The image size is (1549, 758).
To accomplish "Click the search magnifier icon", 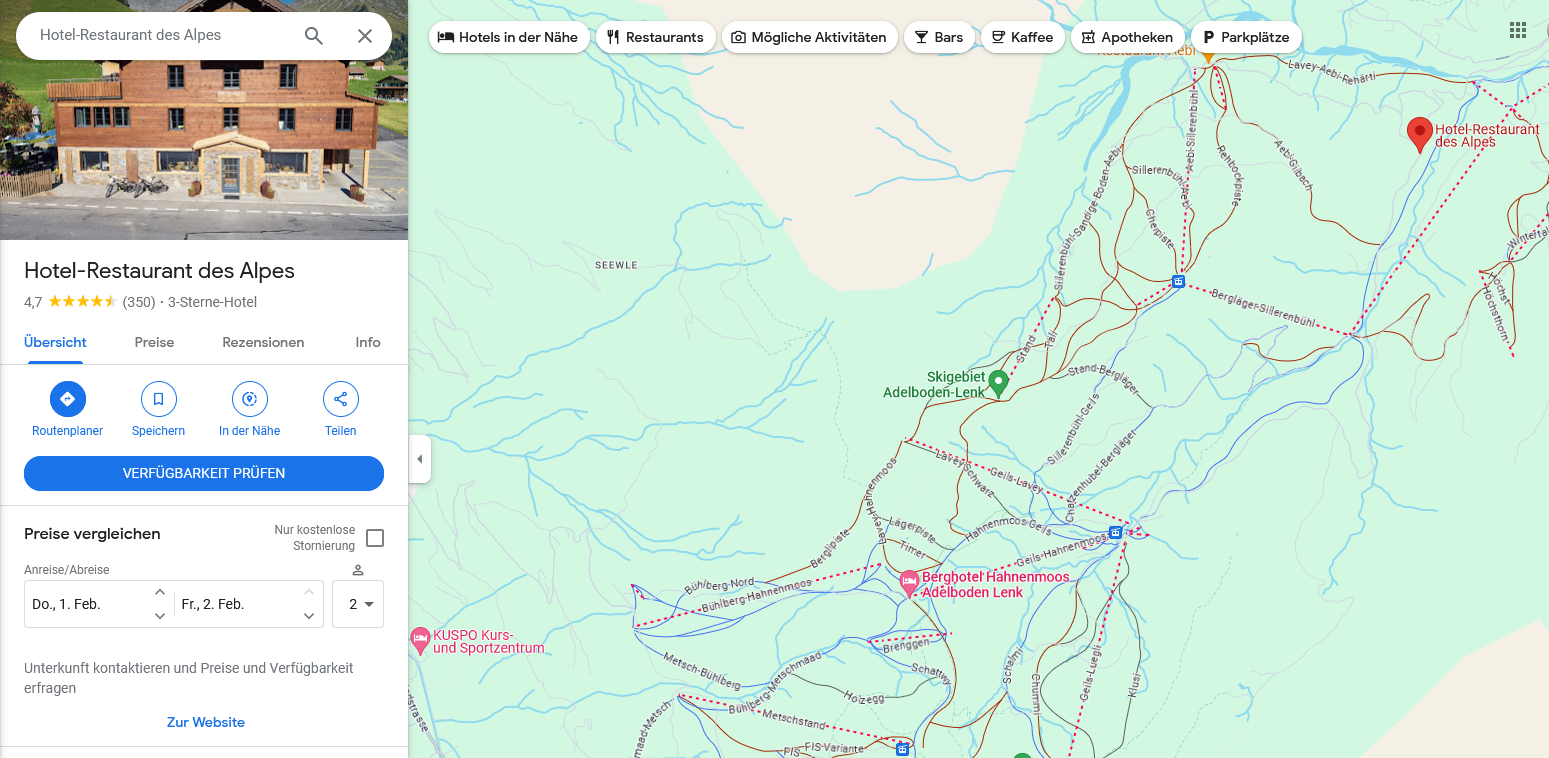I will click(x=314, y=36).
